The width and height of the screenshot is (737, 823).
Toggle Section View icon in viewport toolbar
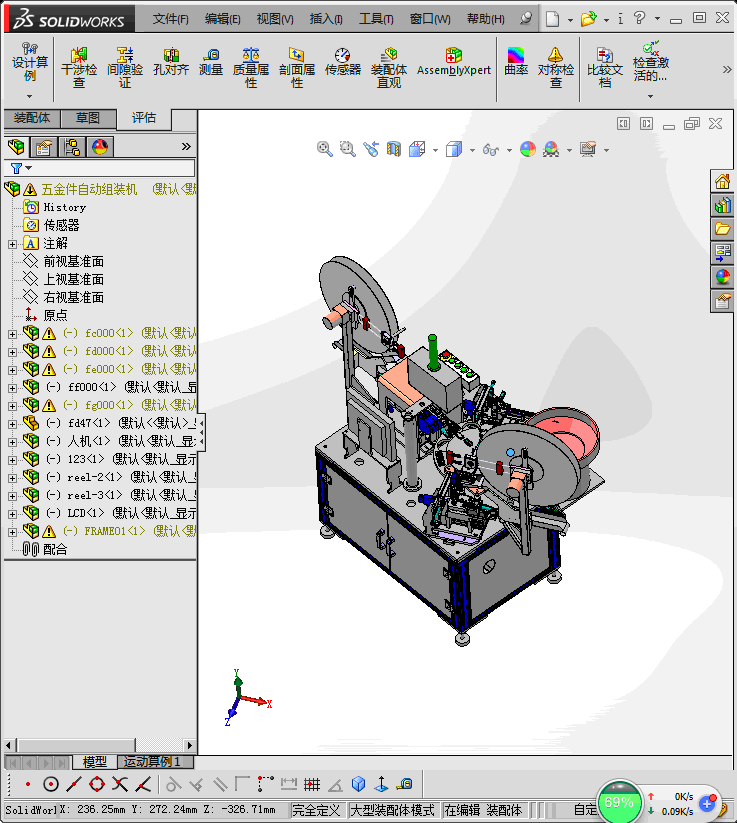394,149
